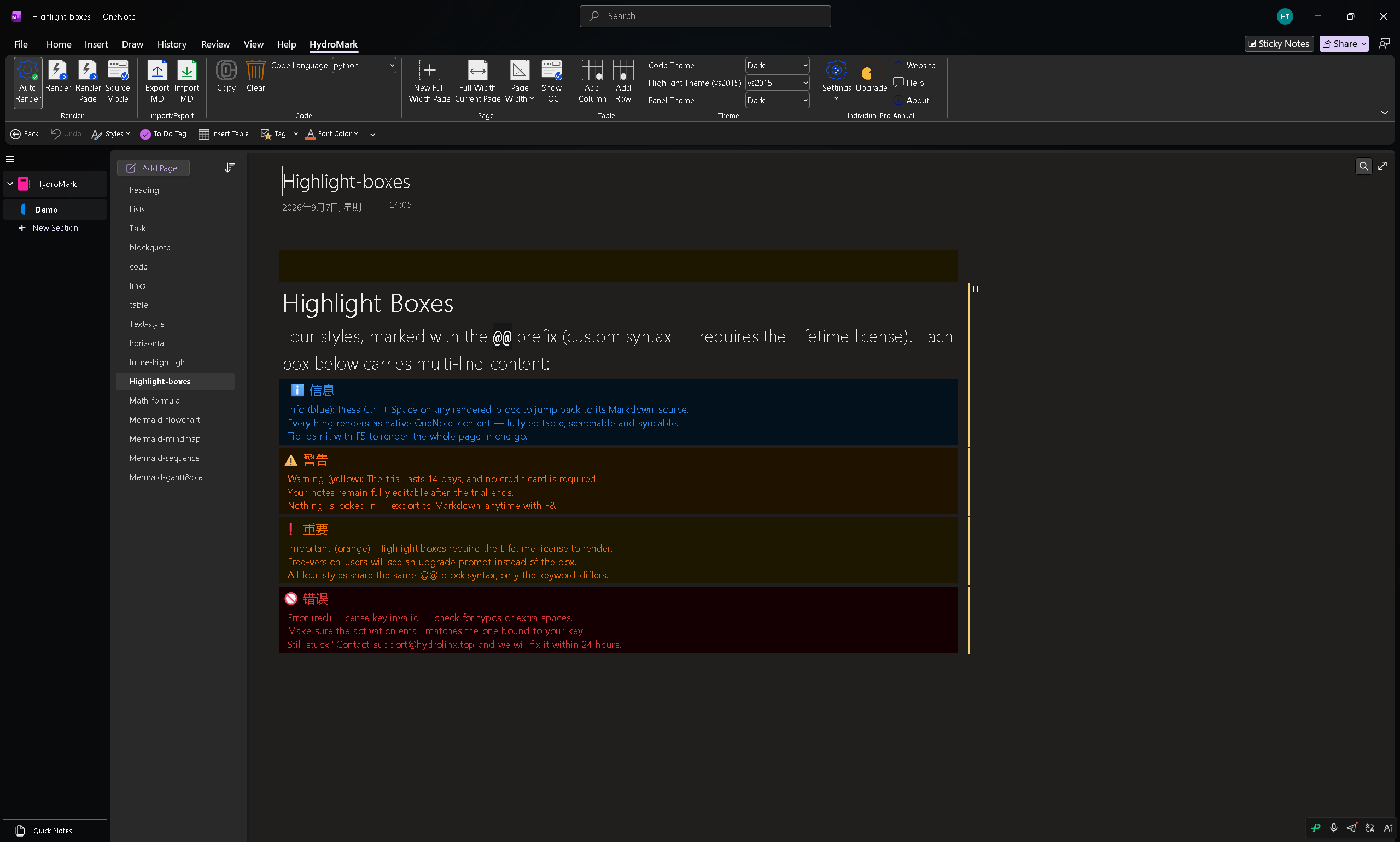Open Sticky Notes
Image resolution: width=1400 pixels, height=842 pixels.
coord(1279,44)
